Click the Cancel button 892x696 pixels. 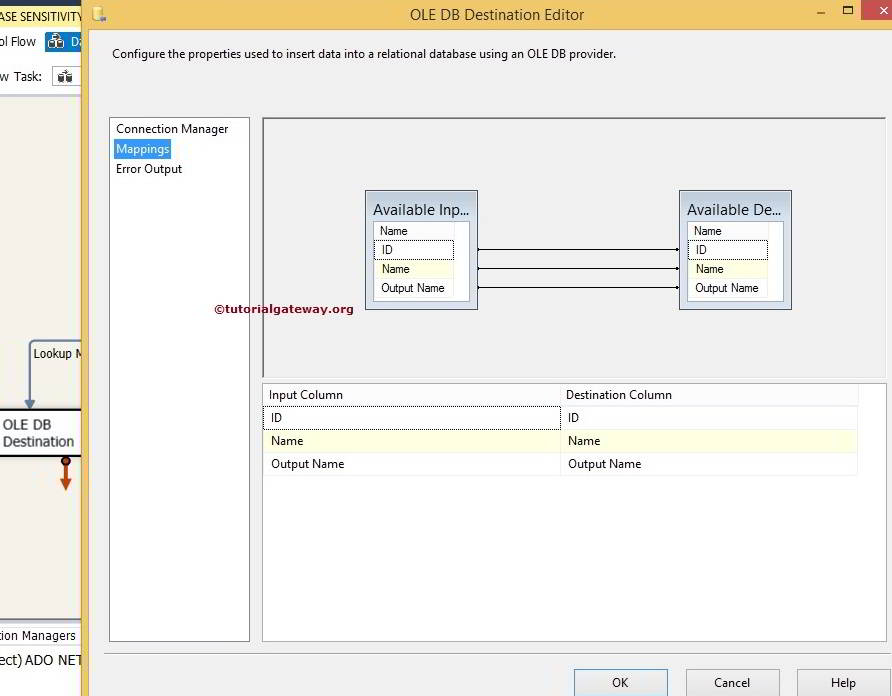[731, 682]
